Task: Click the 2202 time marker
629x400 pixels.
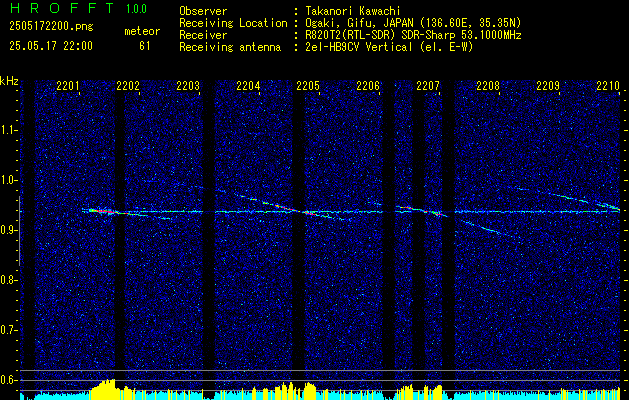Action: (x=128, y=86)
